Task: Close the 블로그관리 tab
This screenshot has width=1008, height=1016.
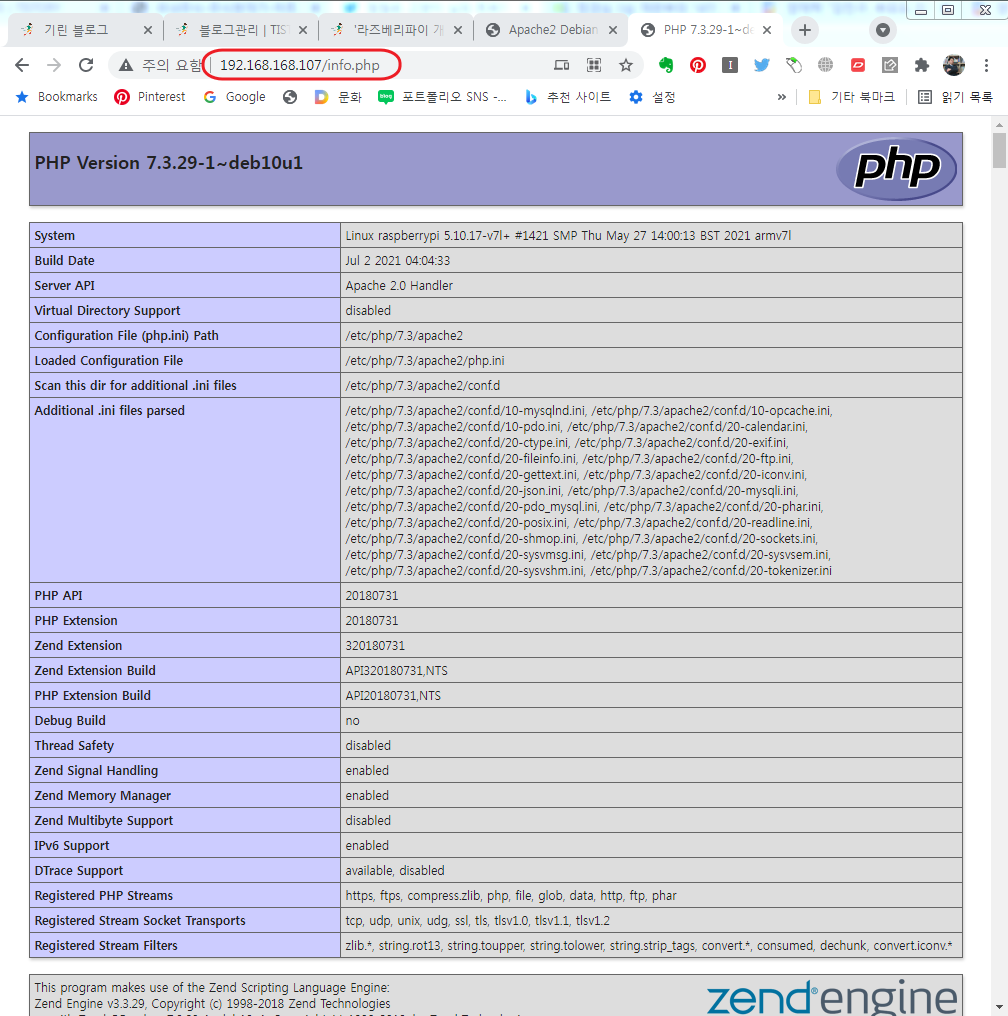Action: (303, 30)
